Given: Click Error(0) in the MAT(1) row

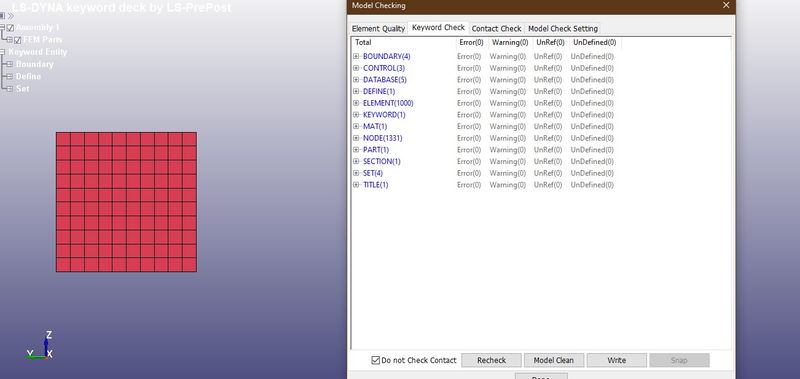Looking at the screenshot, I should tap(469, 126).
